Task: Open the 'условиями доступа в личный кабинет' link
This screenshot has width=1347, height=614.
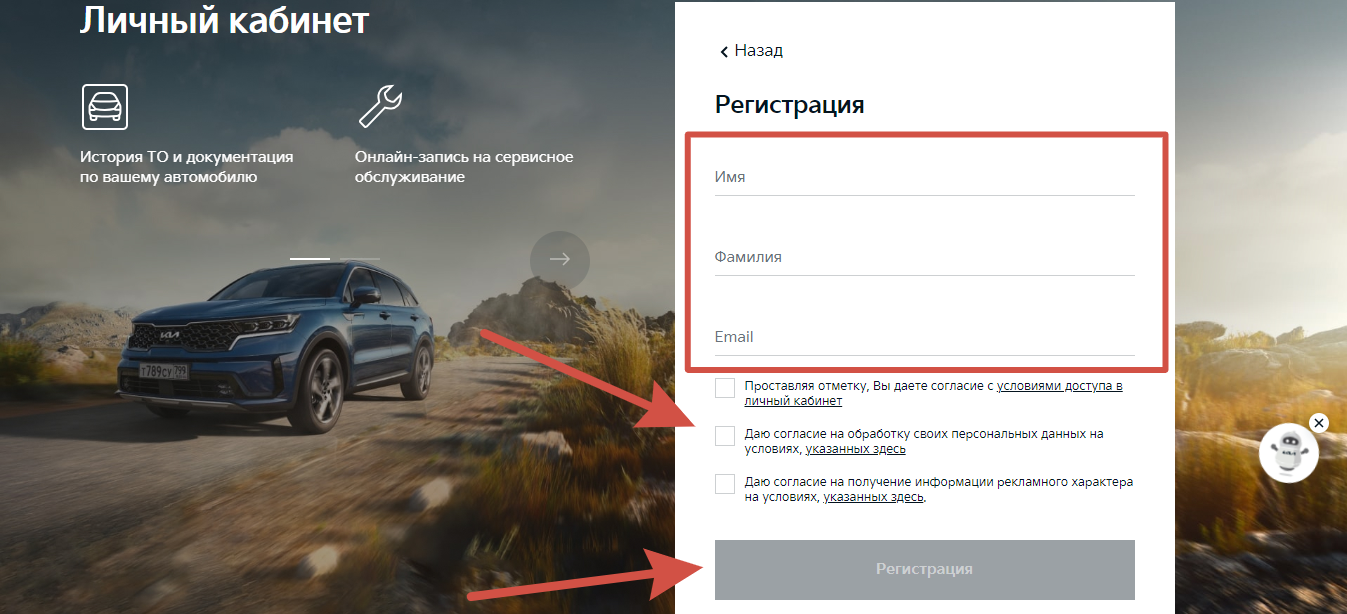Action: click(933, 393)
